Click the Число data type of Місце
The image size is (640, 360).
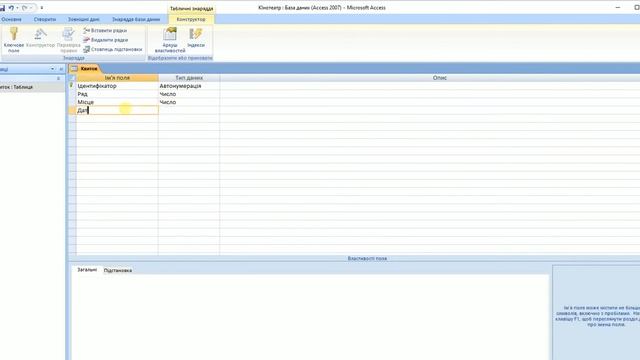pyautogui.click(x=189, y=102)
